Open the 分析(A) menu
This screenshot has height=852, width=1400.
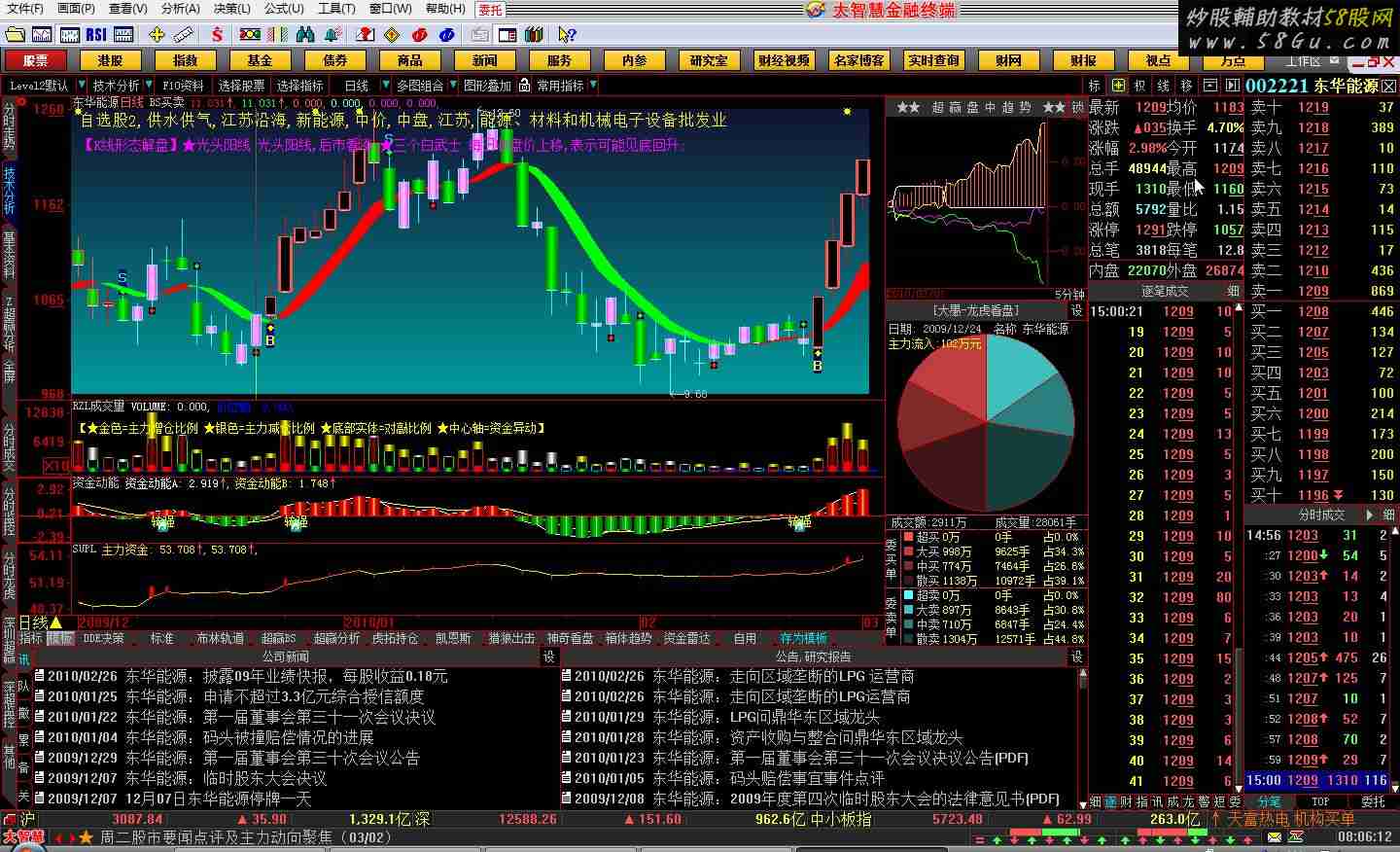click(181, 9)
